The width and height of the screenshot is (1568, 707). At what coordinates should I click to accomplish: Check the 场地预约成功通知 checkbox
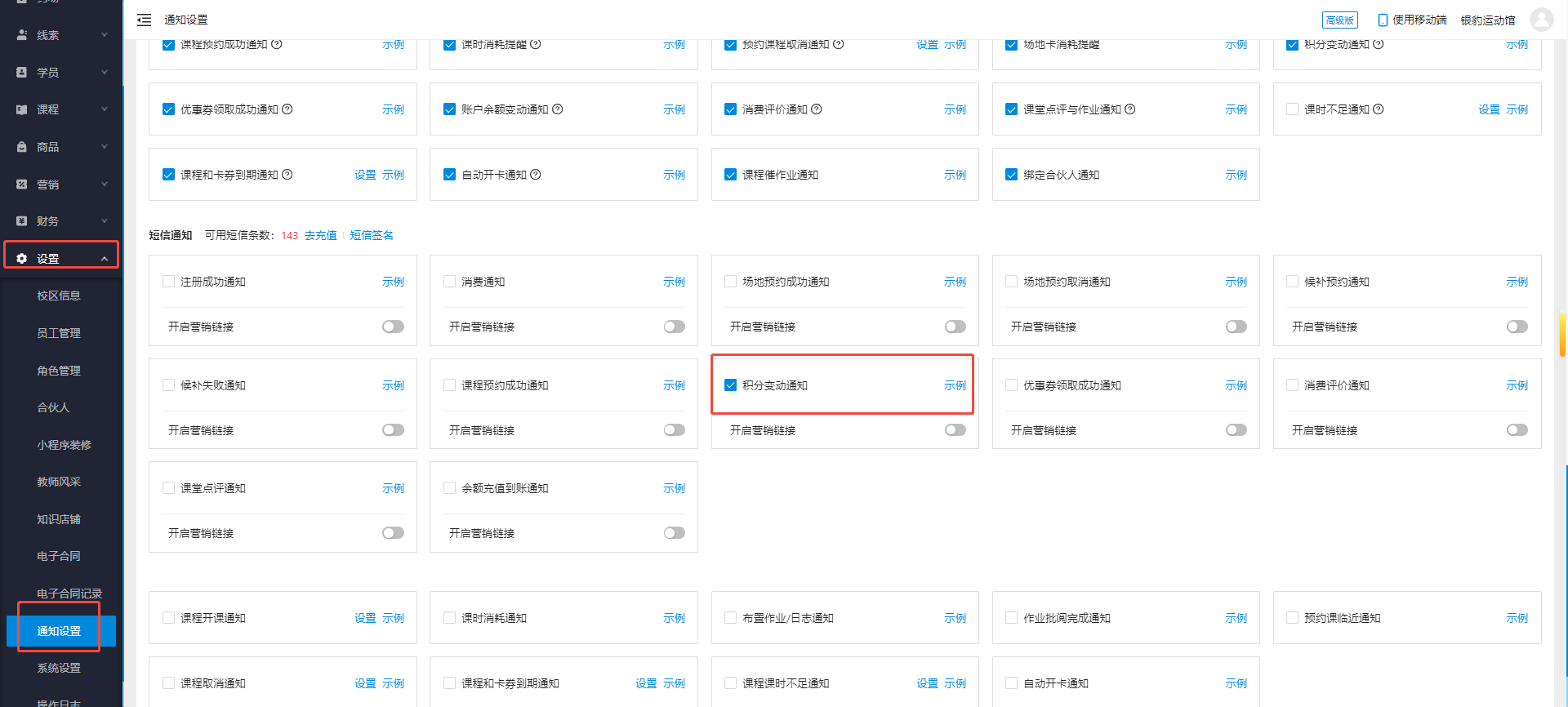[730, 282]
